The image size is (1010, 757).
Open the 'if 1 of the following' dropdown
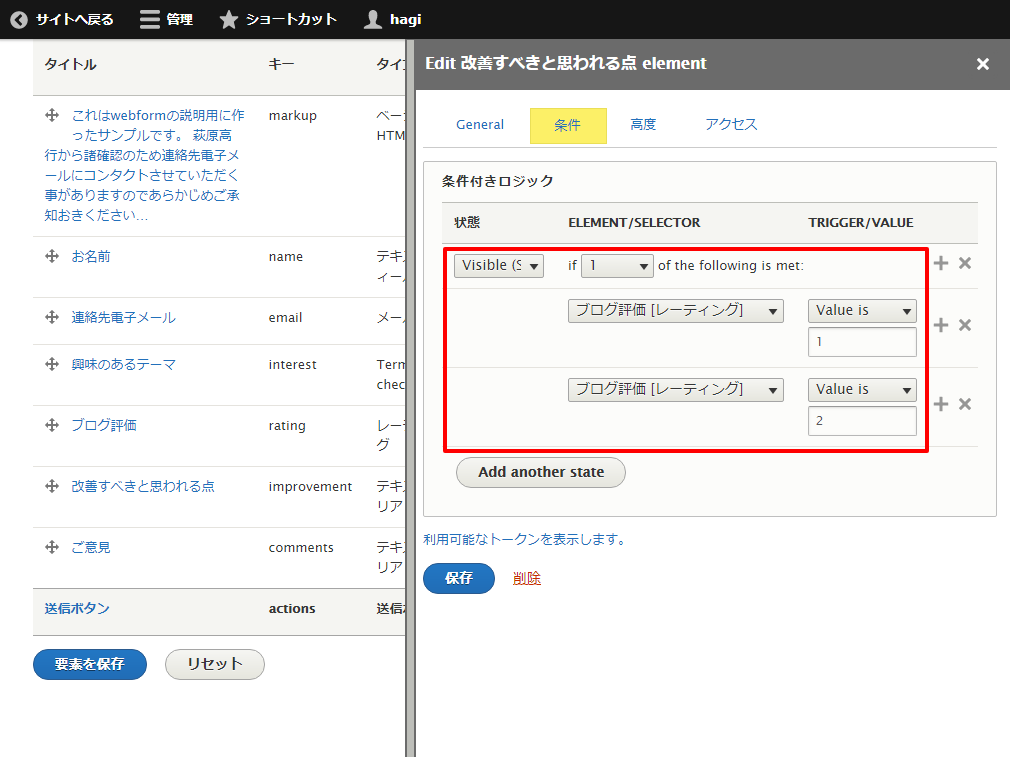[x=617, y=265]
